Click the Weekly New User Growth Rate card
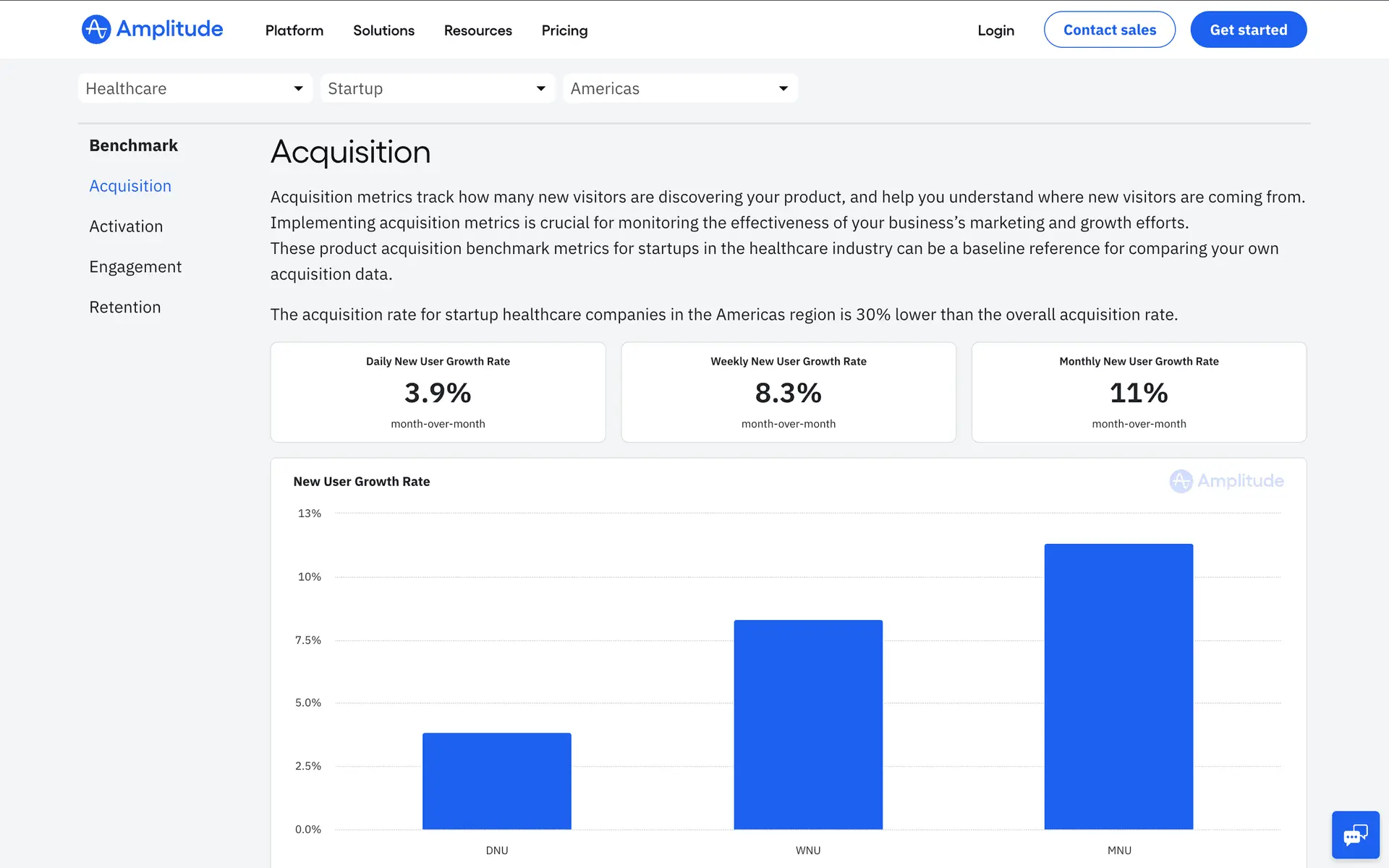This screenshot has height=868, width=1389. tap(788, 392)
